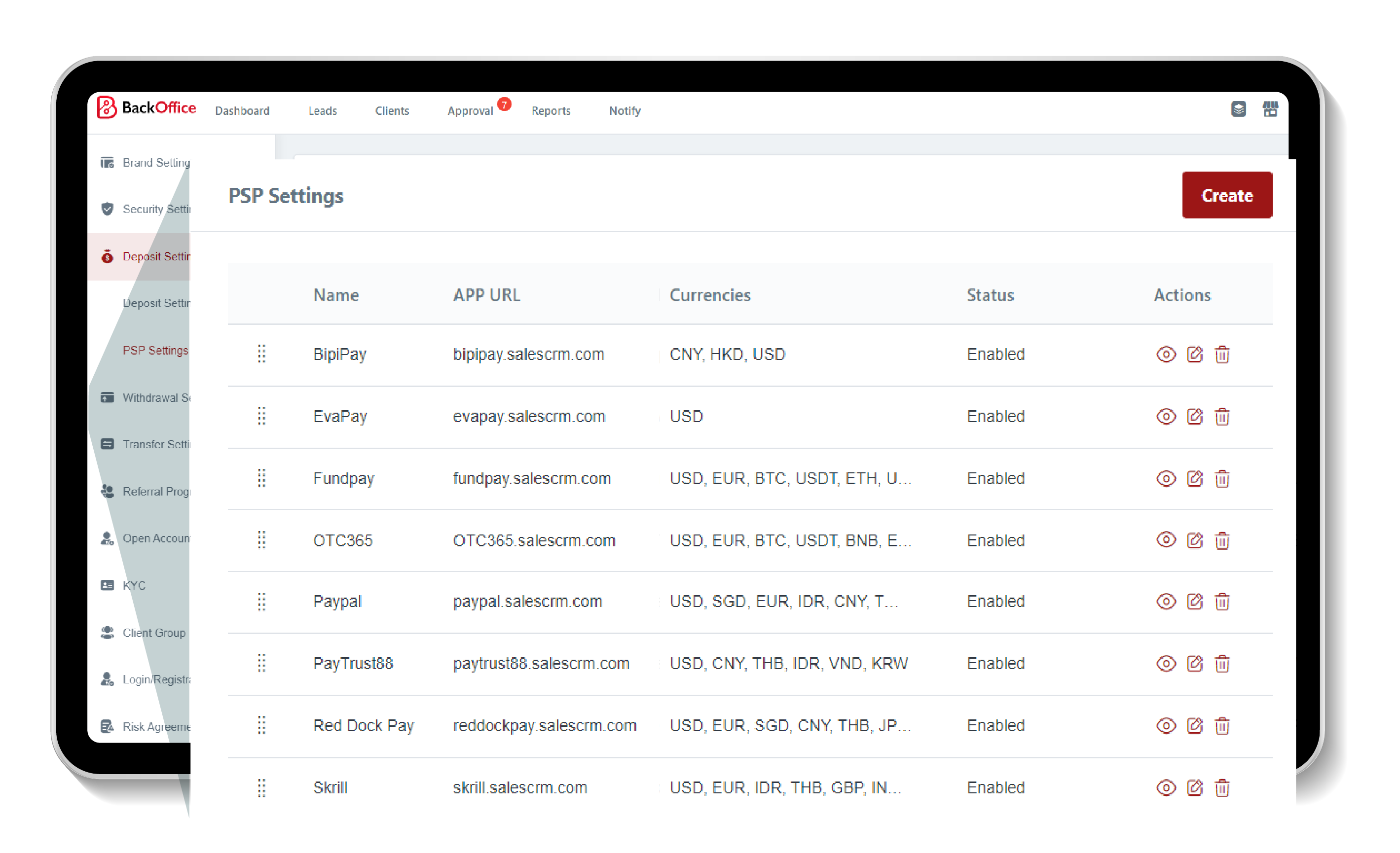Go to the Notify tab
The width and height of the screenshot is (1400, 853).
pos(625,111)
